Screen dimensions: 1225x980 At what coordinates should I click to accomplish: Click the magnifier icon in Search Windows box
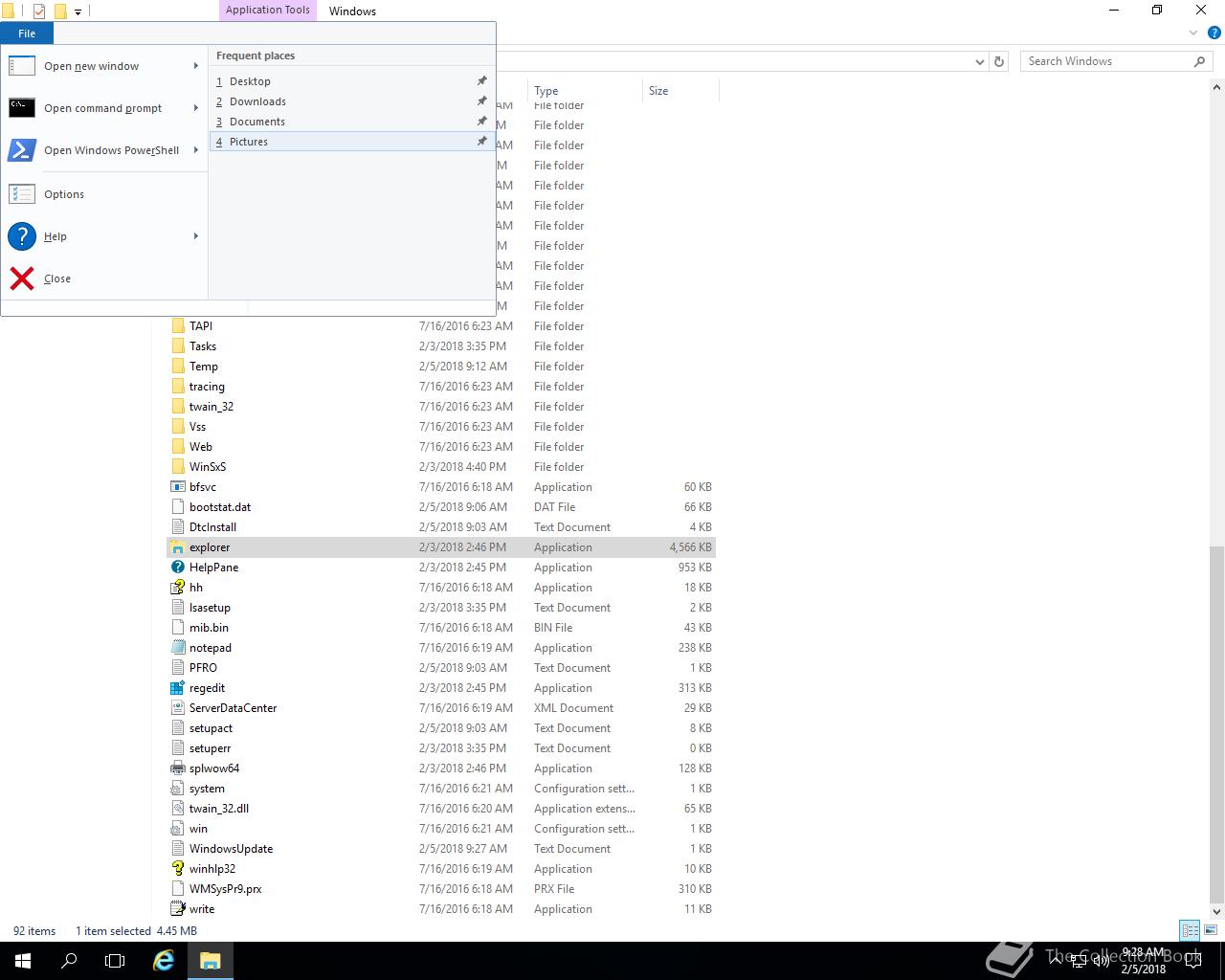1199,61
